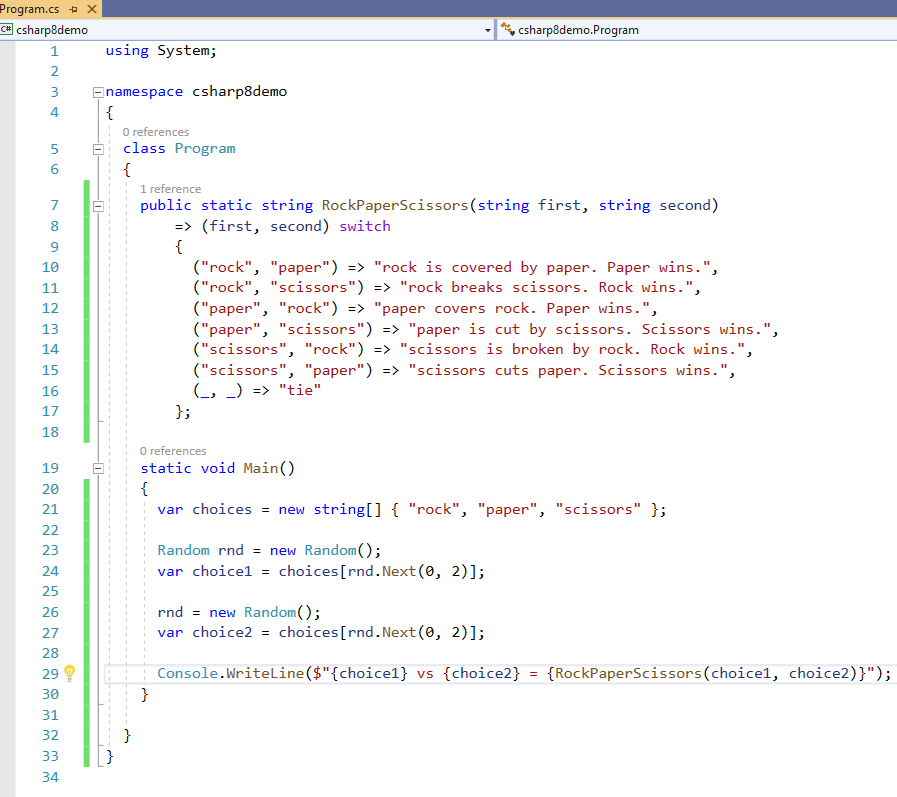The image size is (897, 797).
Task: Click 'choice2' declaration on line 27
Action: tap(222, 632)
